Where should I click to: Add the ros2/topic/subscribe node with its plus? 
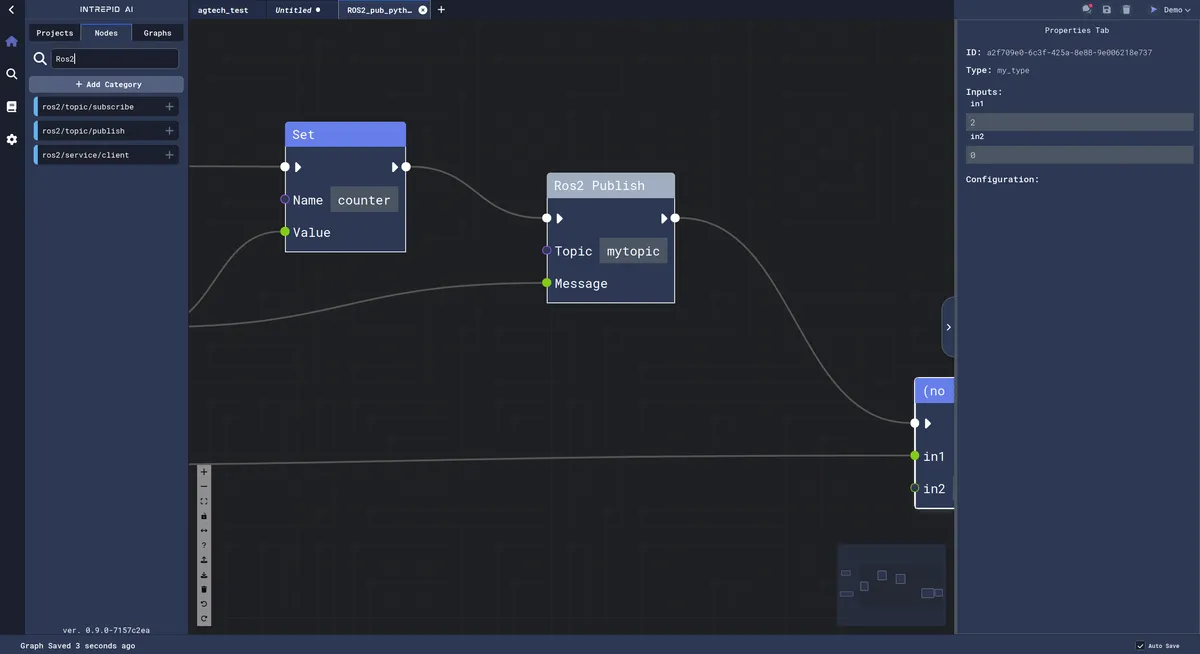tap(169, 106)
